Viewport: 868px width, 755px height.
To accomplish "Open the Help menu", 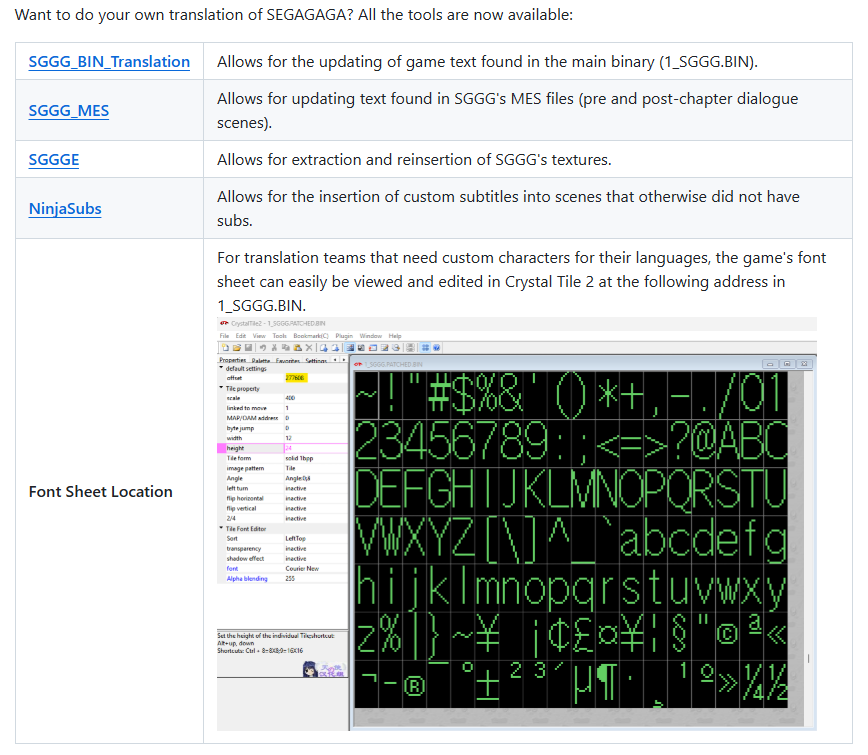I will tap(395, 336).
